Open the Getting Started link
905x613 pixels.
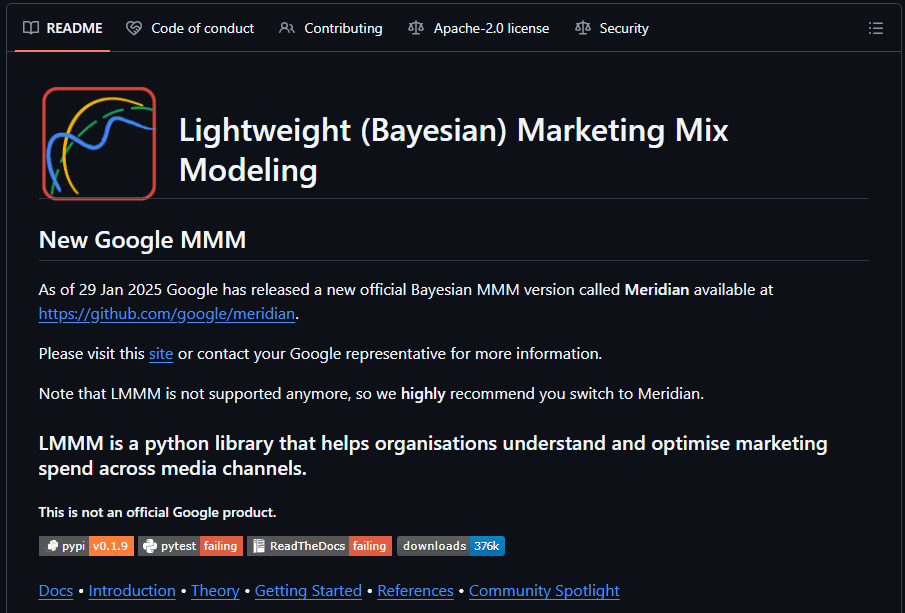[x=308, y=590]
